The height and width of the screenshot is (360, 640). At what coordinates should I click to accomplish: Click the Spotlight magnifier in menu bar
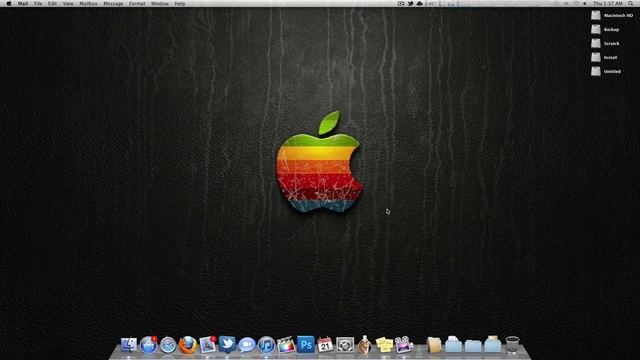(631, 4)
